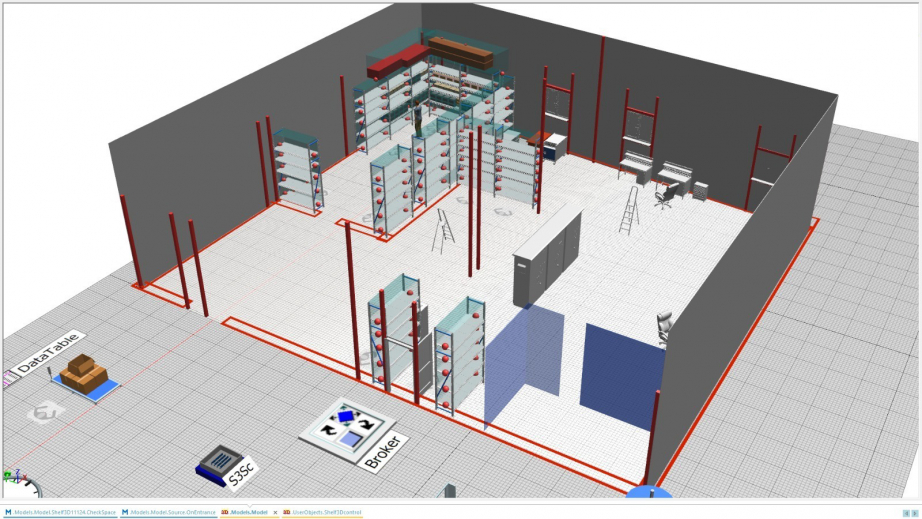Screen dimensions: 922x519
Task: Select the office chair near the desk
Action: (x=664, y=196)
